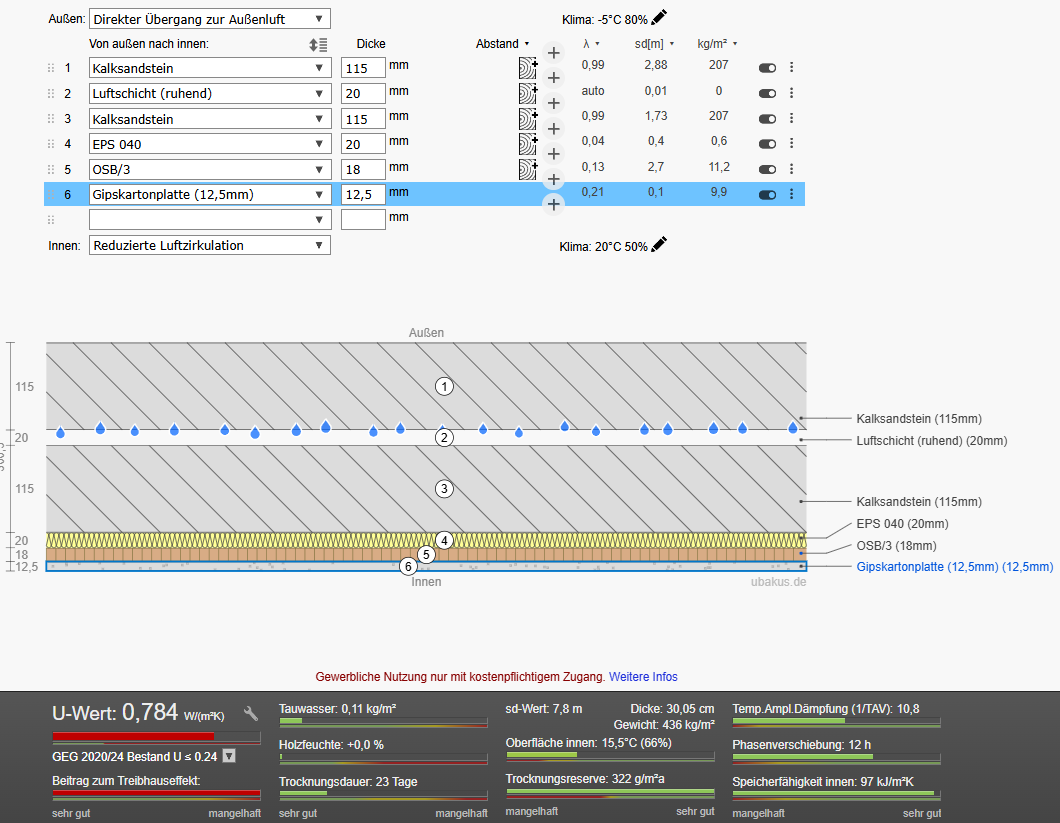Click the drag handle of layer 1
Image resolution: width=1060 pixels, height=823 pixels.
(51, 68)
